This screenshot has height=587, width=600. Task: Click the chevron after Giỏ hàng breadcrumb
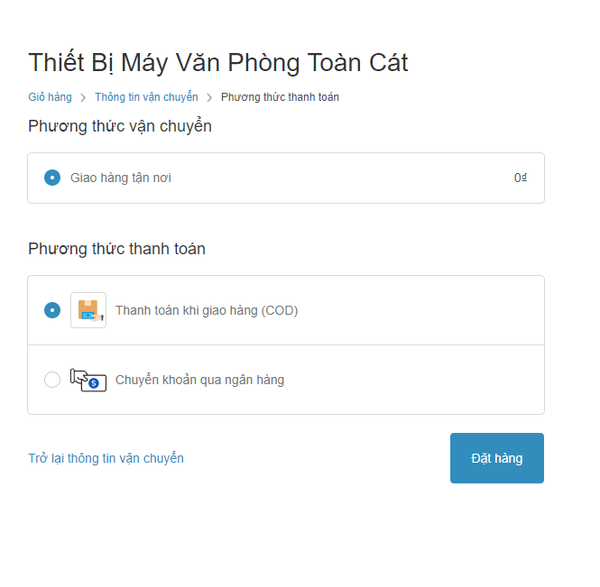coord(83,98)
